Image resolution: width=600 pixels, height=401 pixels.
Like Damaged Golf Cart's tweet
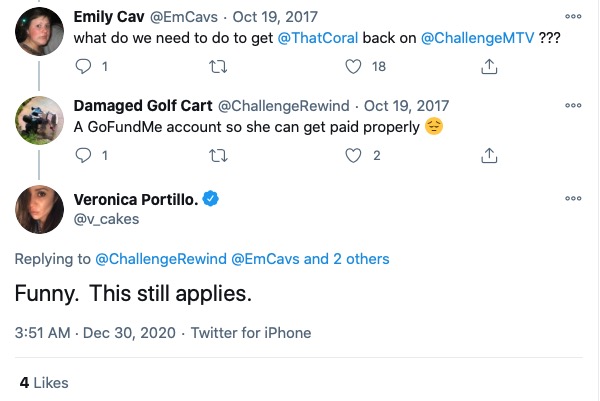click(x=353, y=155)
